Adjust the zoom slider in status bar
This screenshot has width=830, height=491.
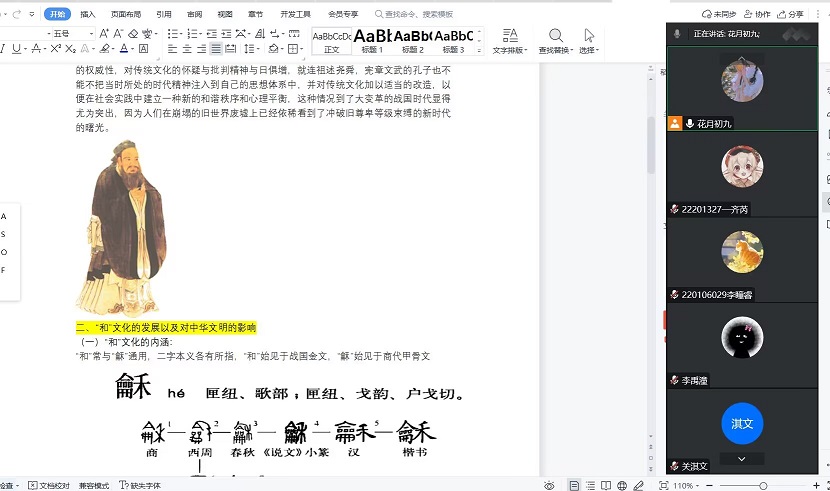[x=762, y=485]
